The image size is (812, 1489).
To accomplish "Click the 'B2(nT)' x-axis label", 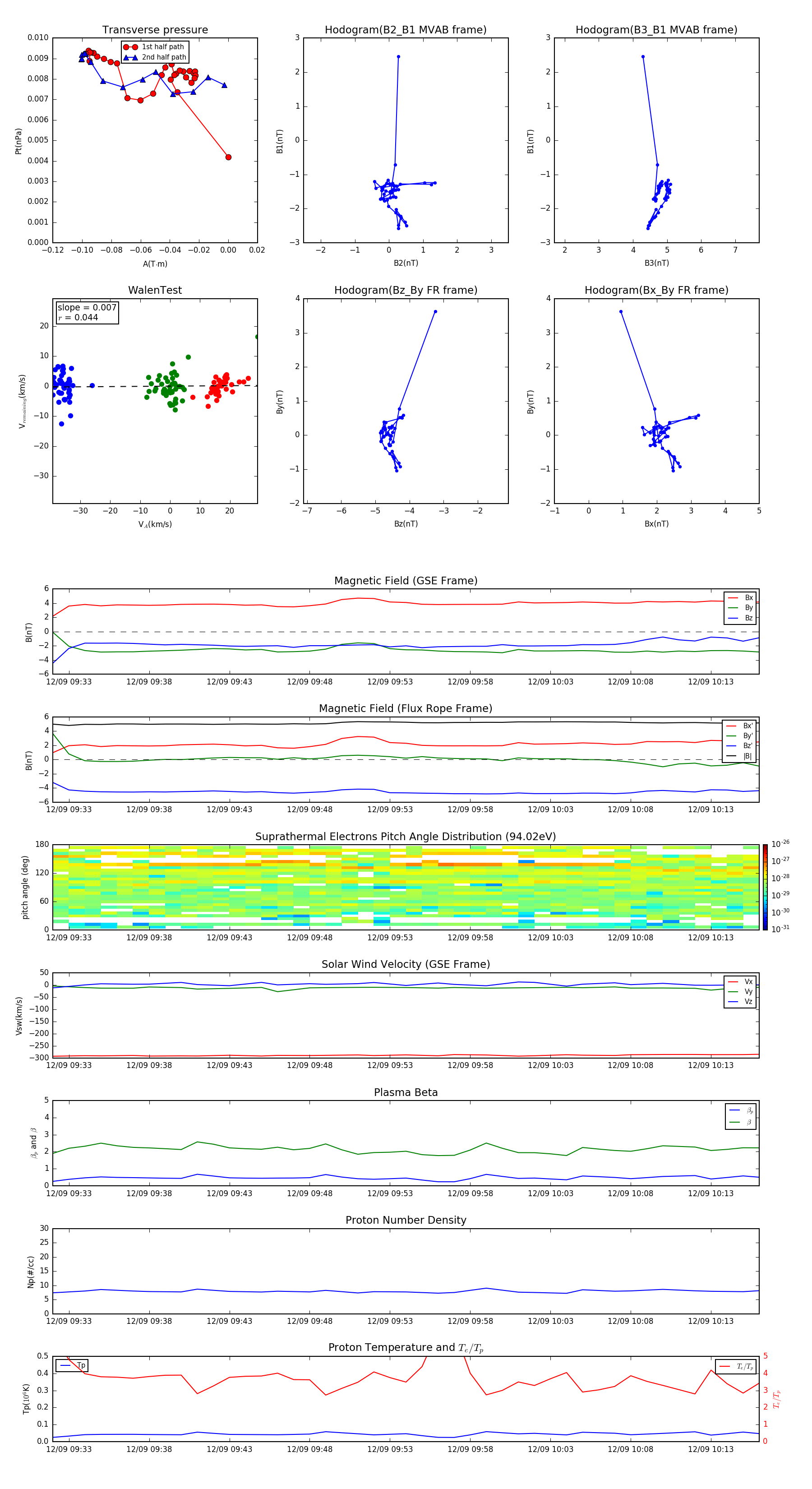I will [x=406, y=263].
